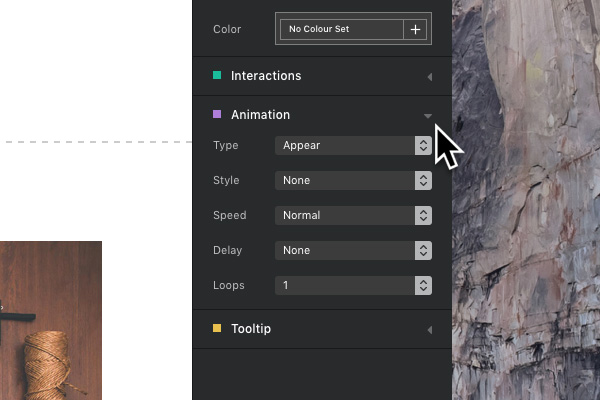This screenshot has width=600, height=400.
Task: Click the No Colour Set swatch field
Action: coord(342,29)
